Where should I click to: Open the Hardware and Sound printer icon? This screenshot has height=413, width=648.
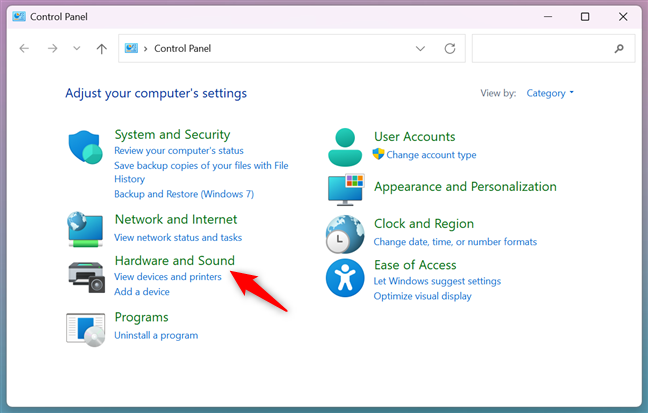point(86,277)
